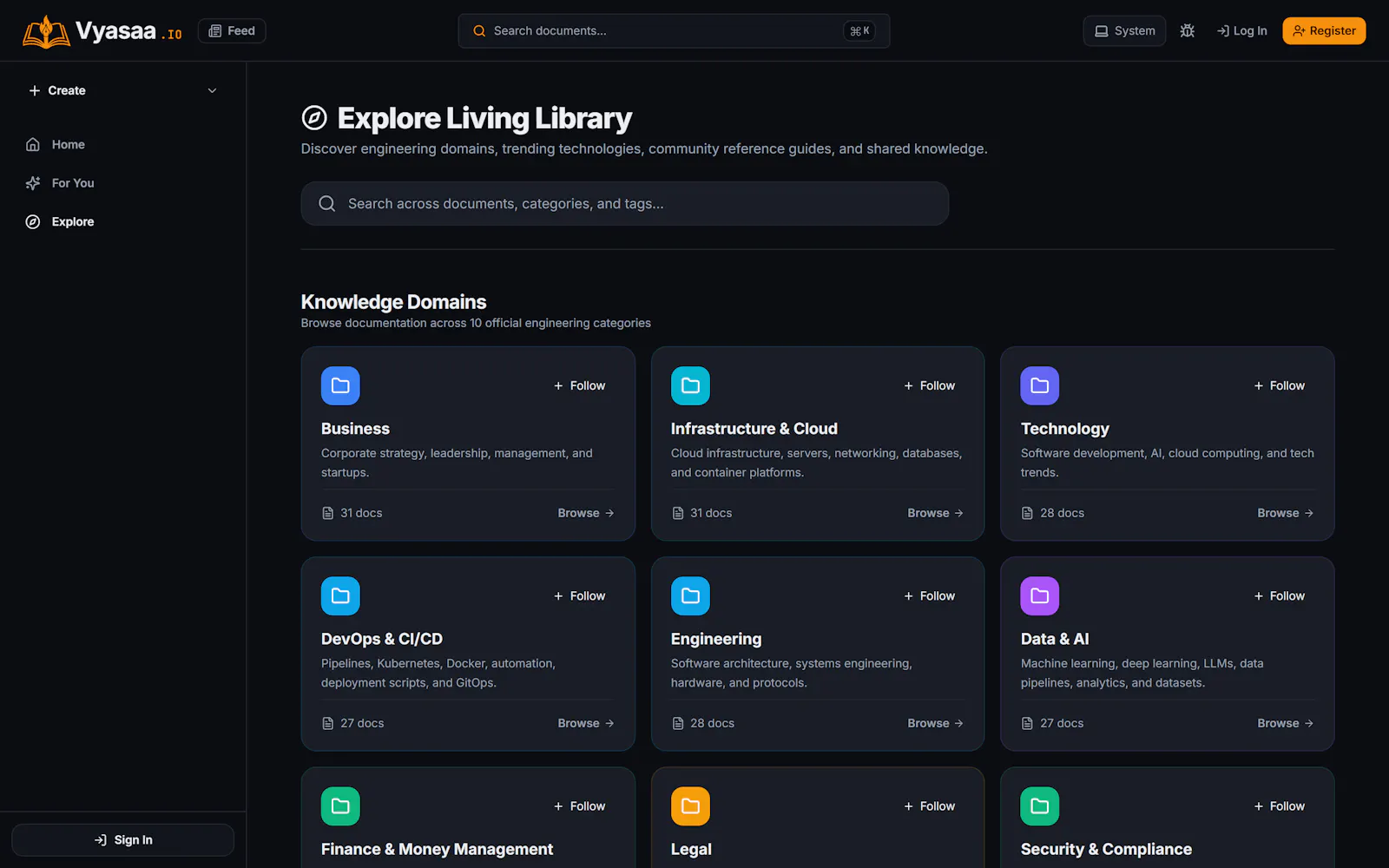The height and width of the screenshot is (868, 1389).
Task: Open the Finance & Money Management card title
Action: (437, 849)
